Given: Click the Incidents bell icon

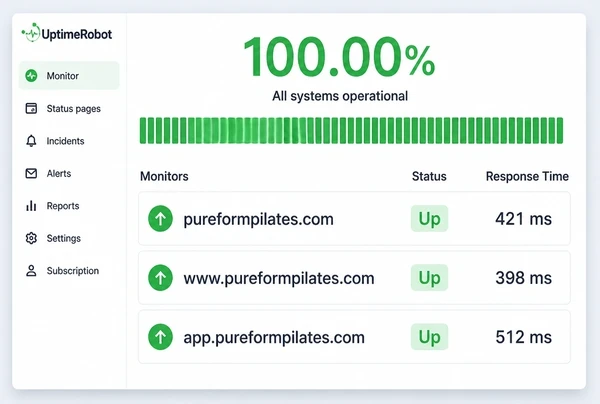Looking at the screenshot, I should (31, 141).
